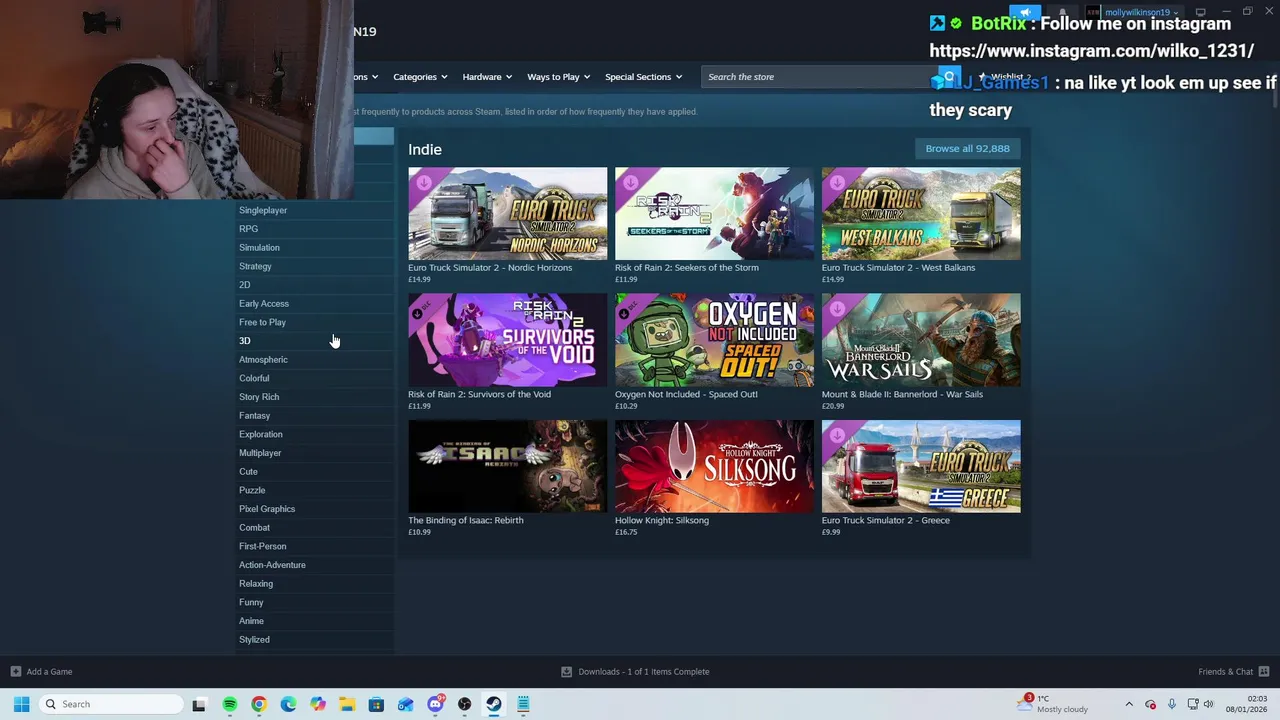Open Outlook from the taskbar
The width and height of the screenshot is (1280, 720).
coord(406,704)
